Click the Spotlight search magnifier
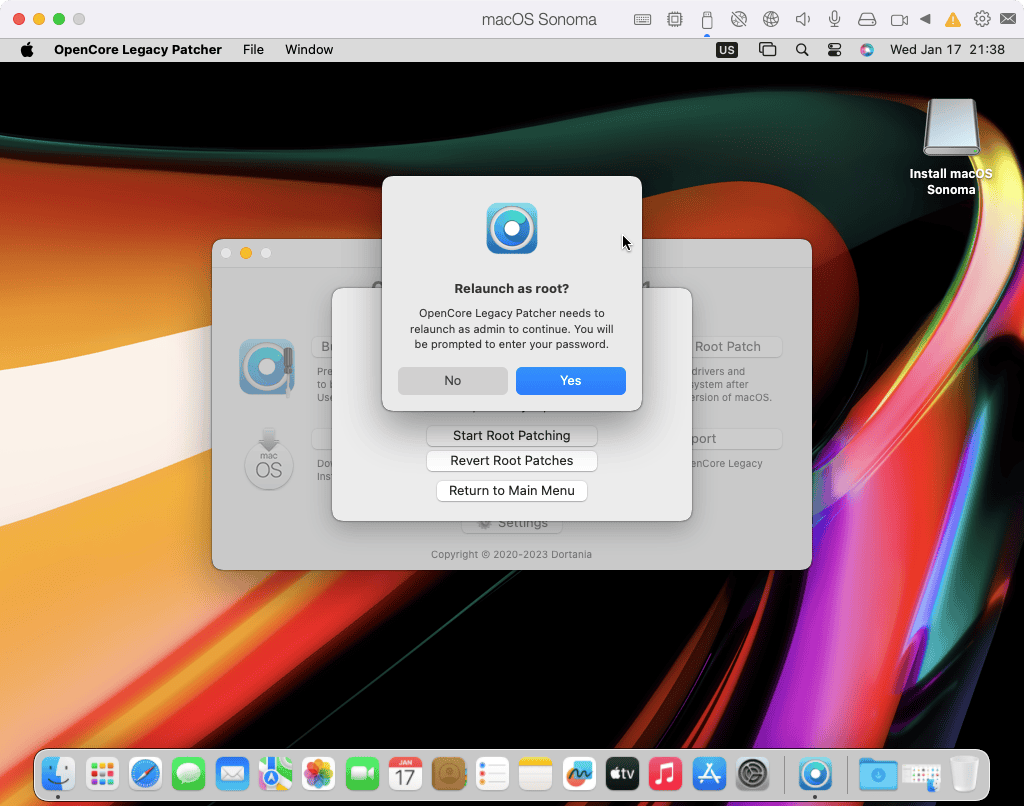Image resolution: width=1024 pixels, height=806 pixels. 802,50
